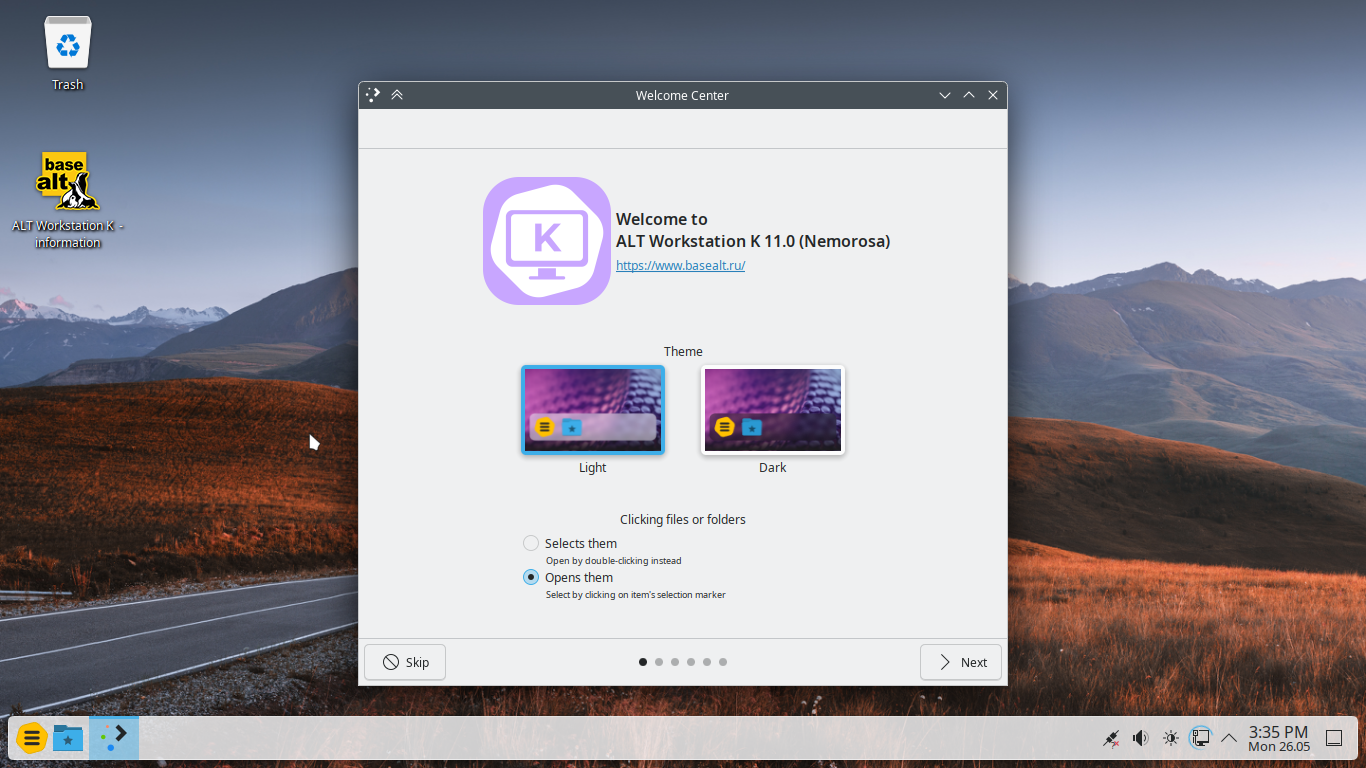Open the clock showing 3:35 PM

pyautogui.click(x=1279, y=738)
